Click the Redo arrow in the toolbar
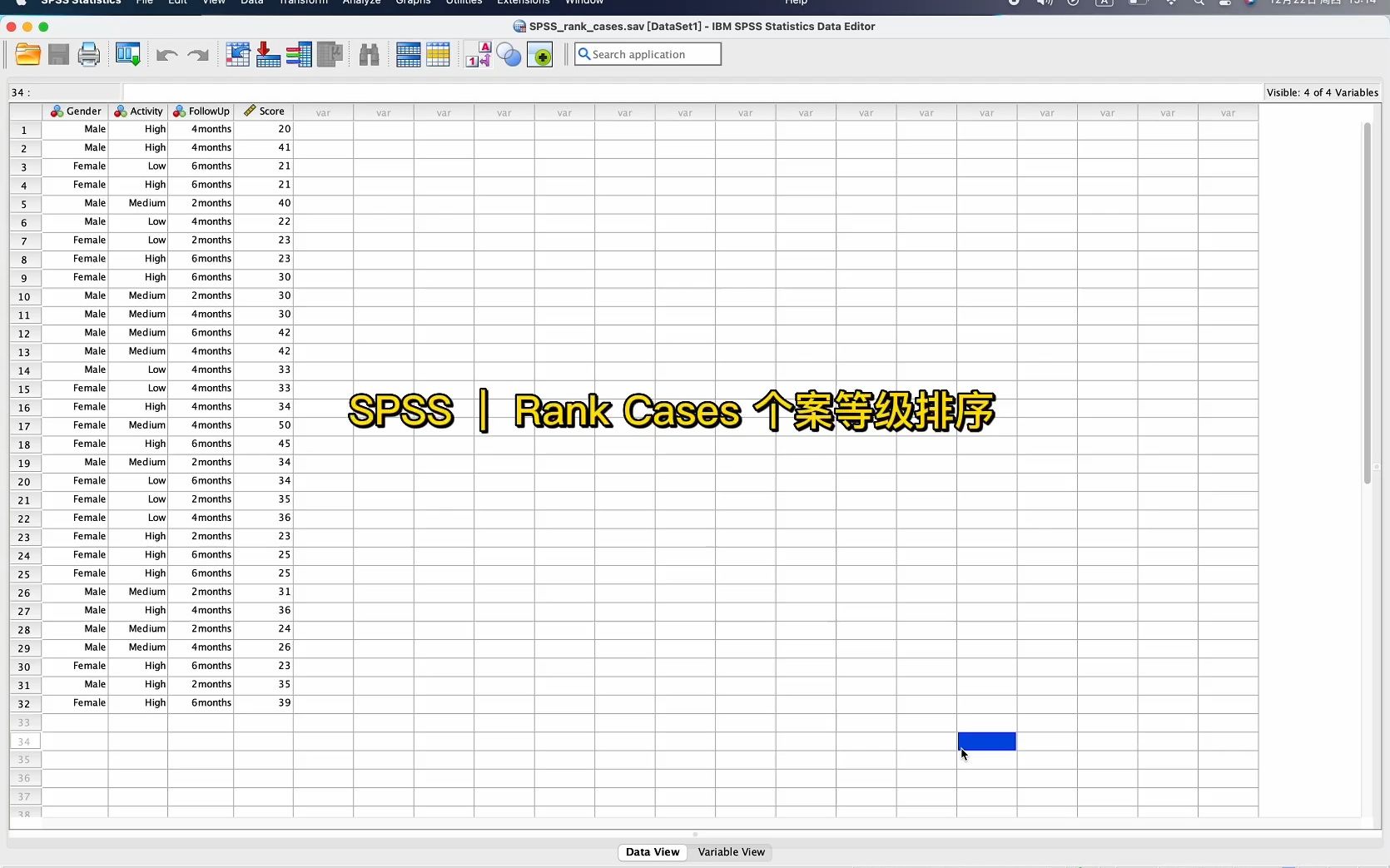Viewport: 1390px width, 868px height. (x=198, y=56)
